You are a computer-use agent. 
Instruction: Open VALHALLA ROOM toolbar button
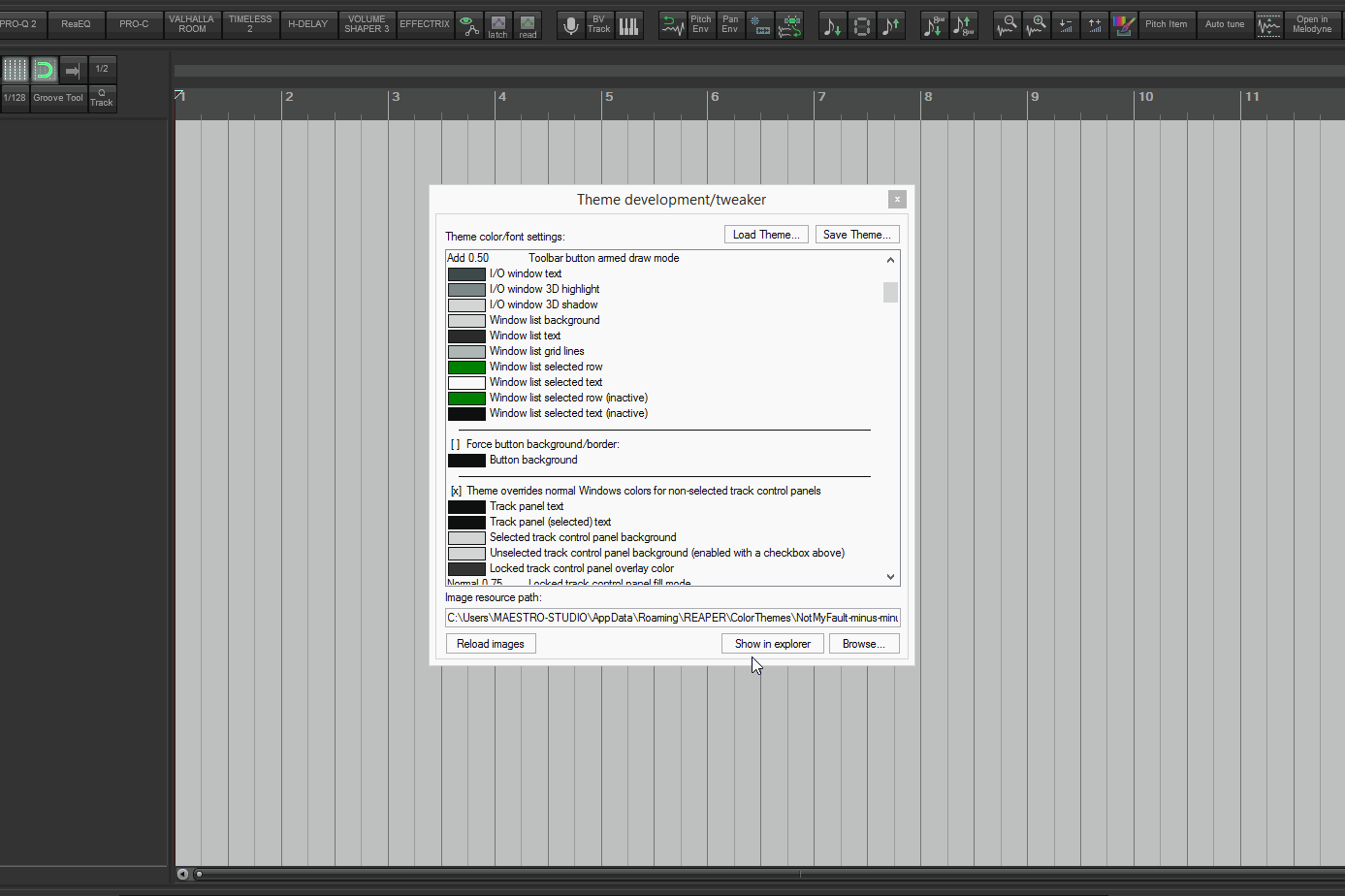[192, 25]
